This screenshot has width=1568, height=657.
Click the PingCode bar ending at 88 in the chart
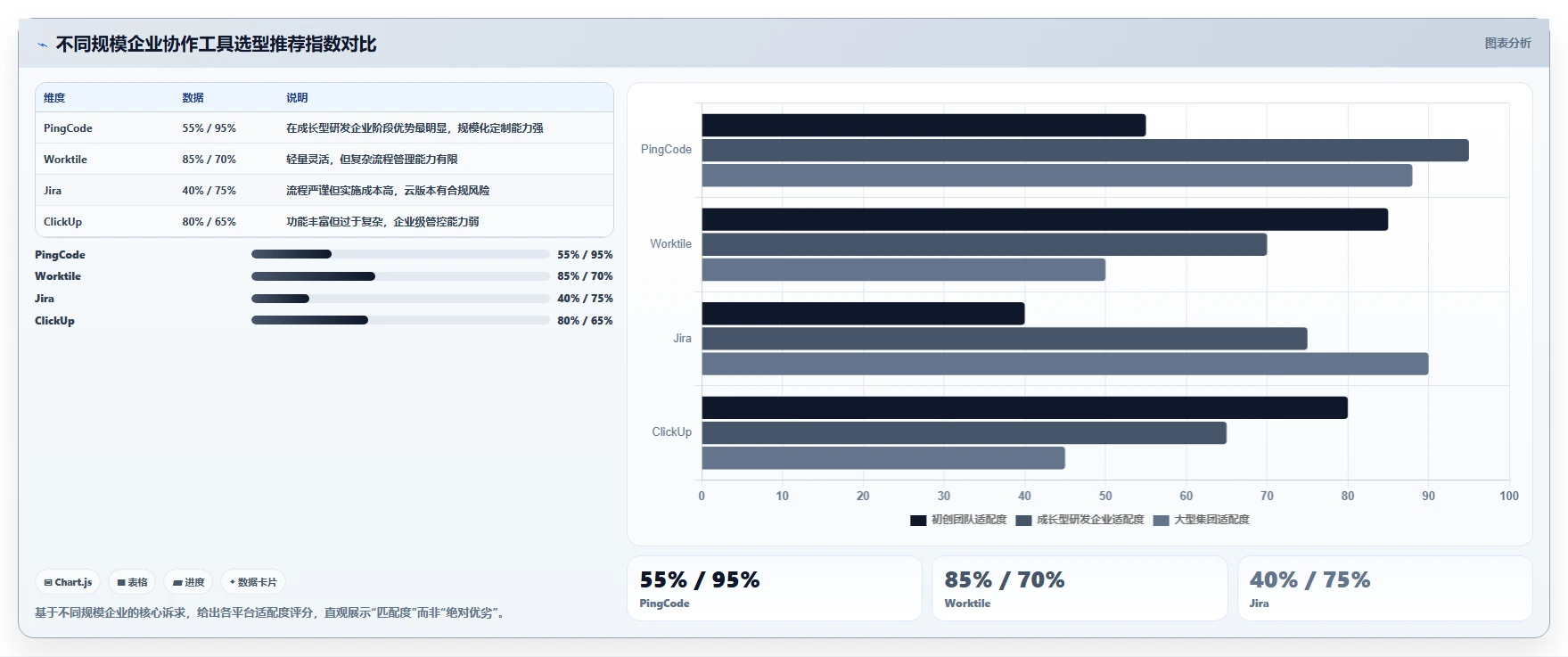1057,176
